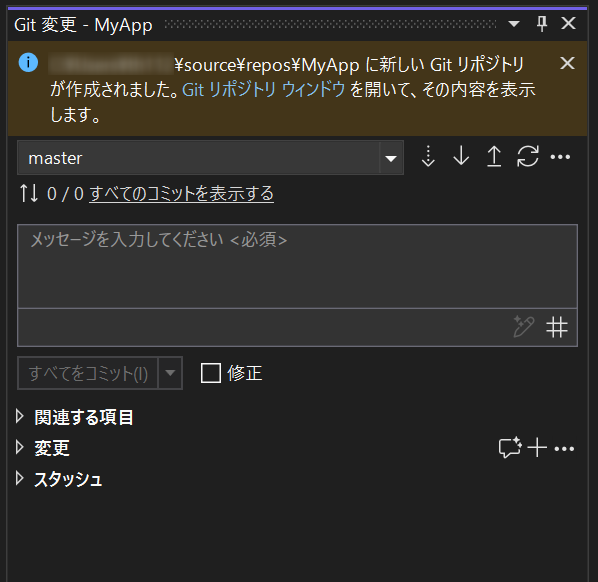
Task: Click the commit message input field
Action: click(297, 266)
